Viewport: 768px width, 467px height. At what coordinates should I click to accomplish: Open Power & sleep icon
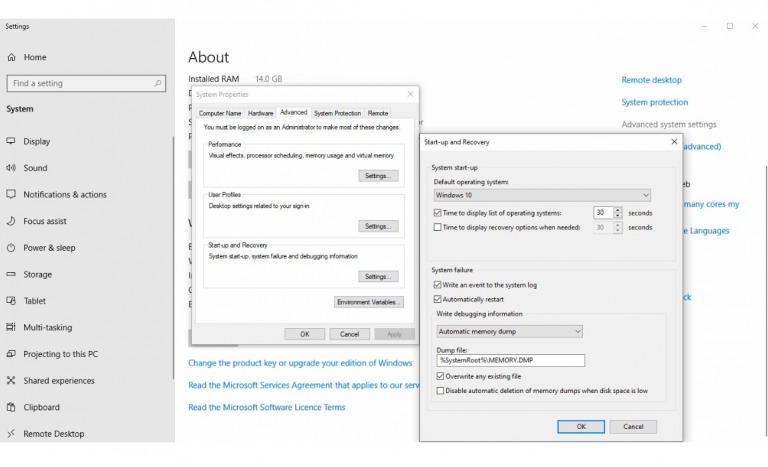[x=11, y=248]
